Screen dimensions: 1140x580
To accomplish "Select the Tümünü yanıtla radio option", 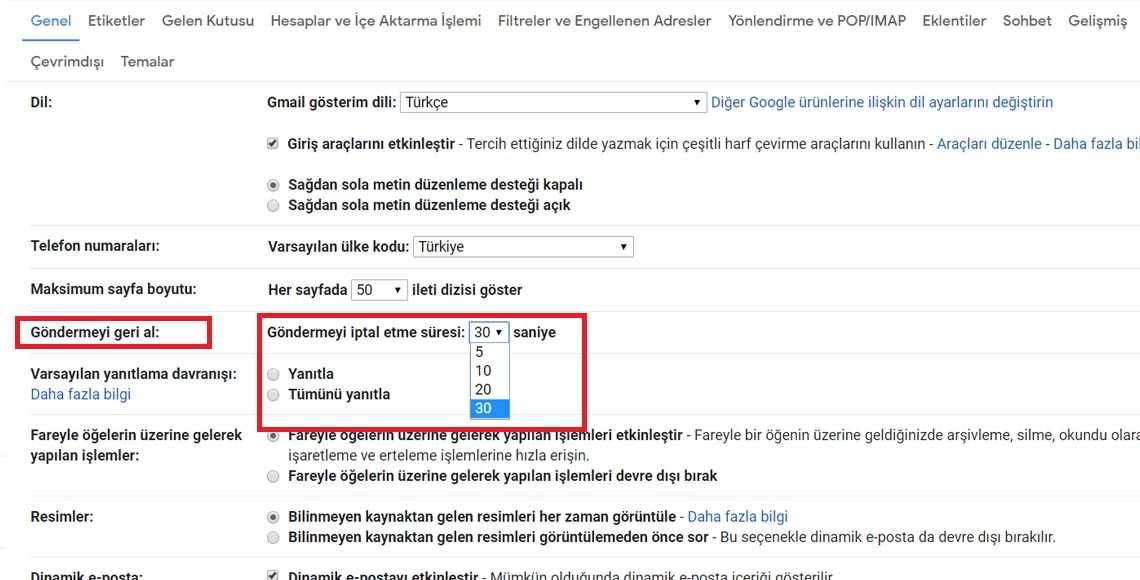I will pos(273,394).
